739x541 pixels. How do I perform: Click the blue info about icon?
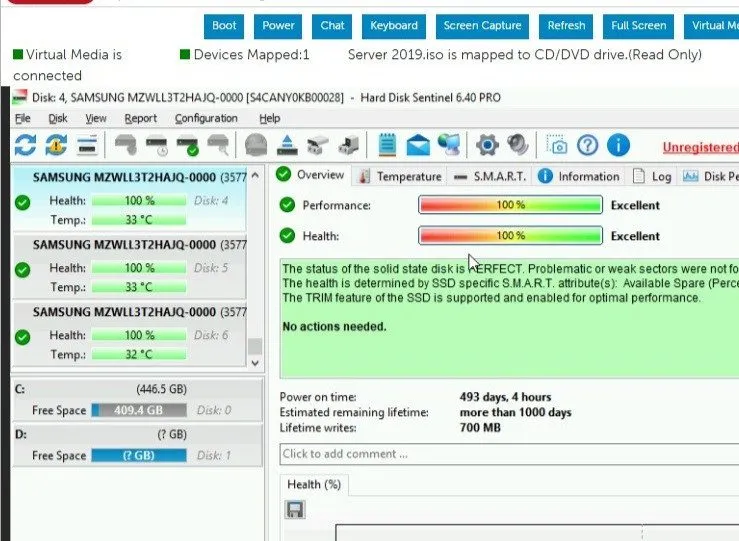[x=618, y=145]
